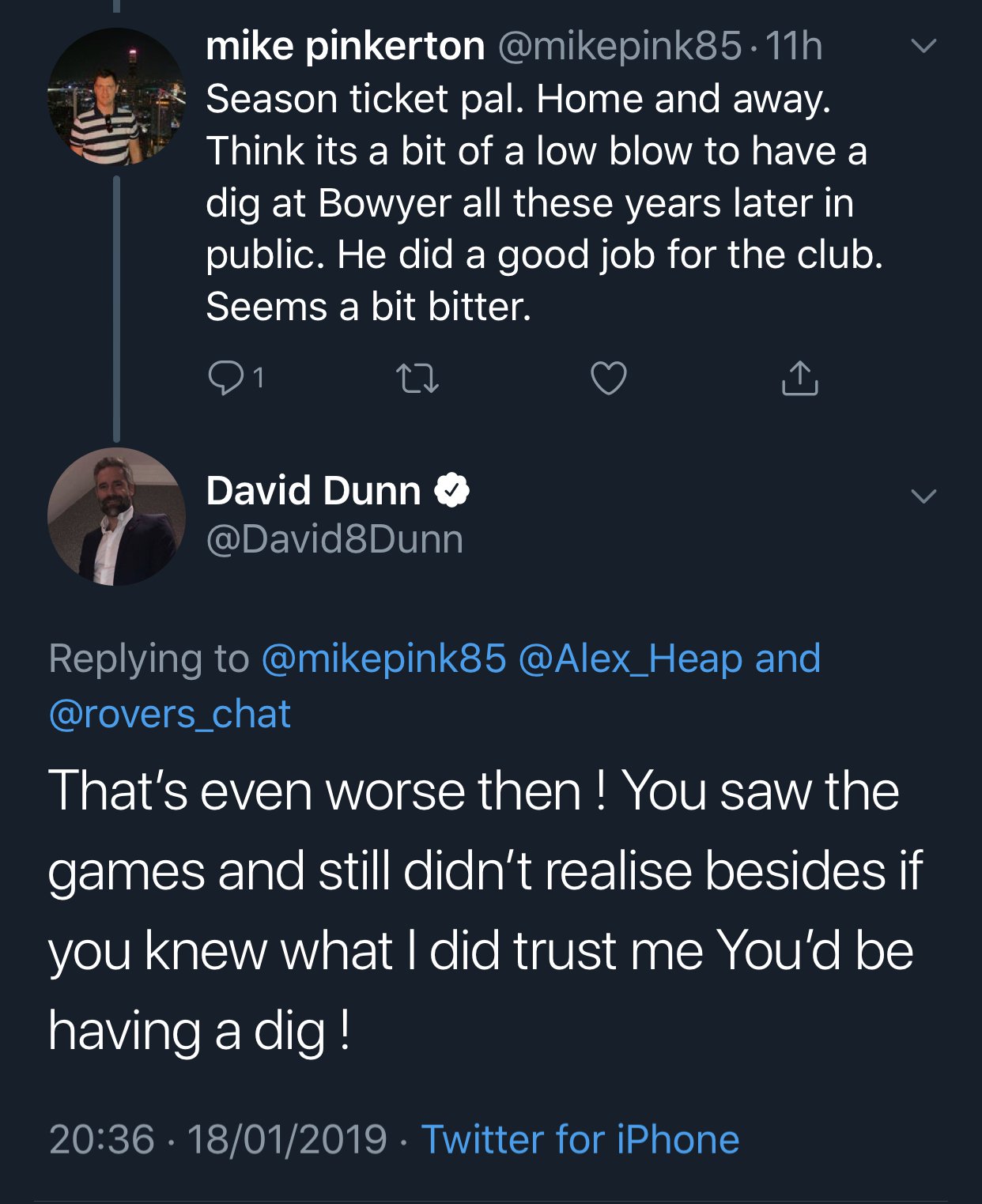Open David Dunn's profile picture
The image size is (982, 1204).
click(x=116, y=516)
